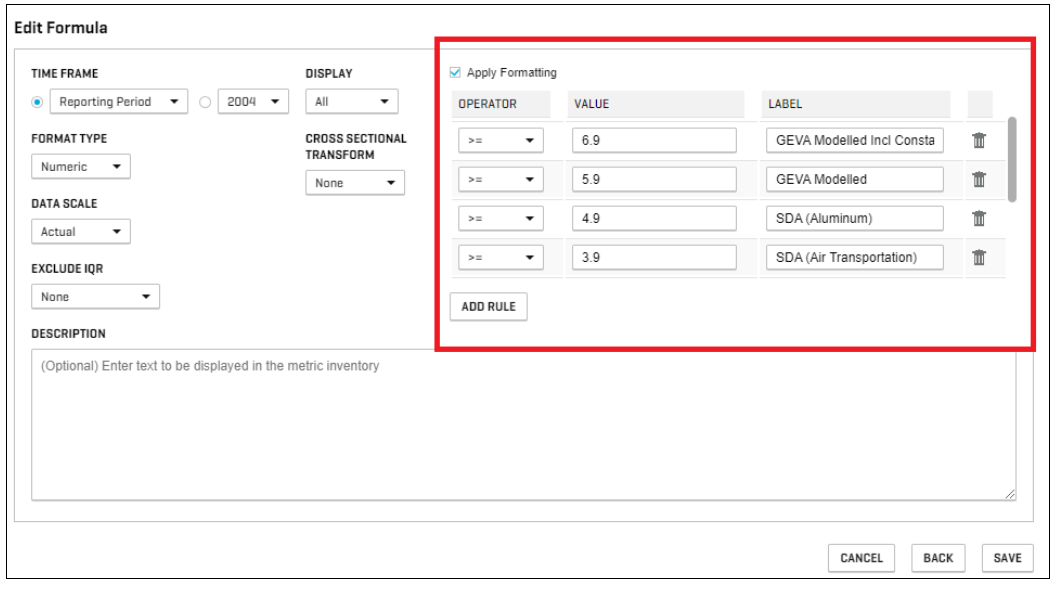
Task: Open operator dropdown for the 4.9 rule
Action: 501,218
